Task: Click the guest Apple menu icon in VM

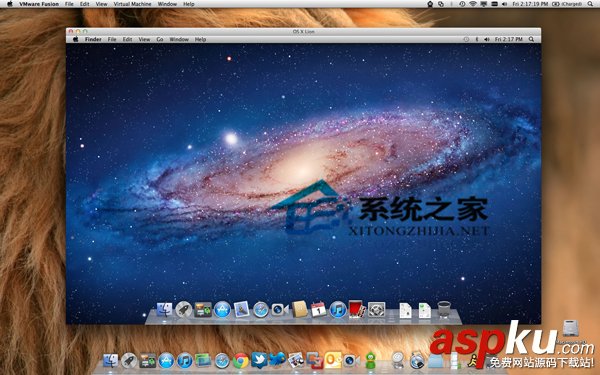Action: point(76,39)
